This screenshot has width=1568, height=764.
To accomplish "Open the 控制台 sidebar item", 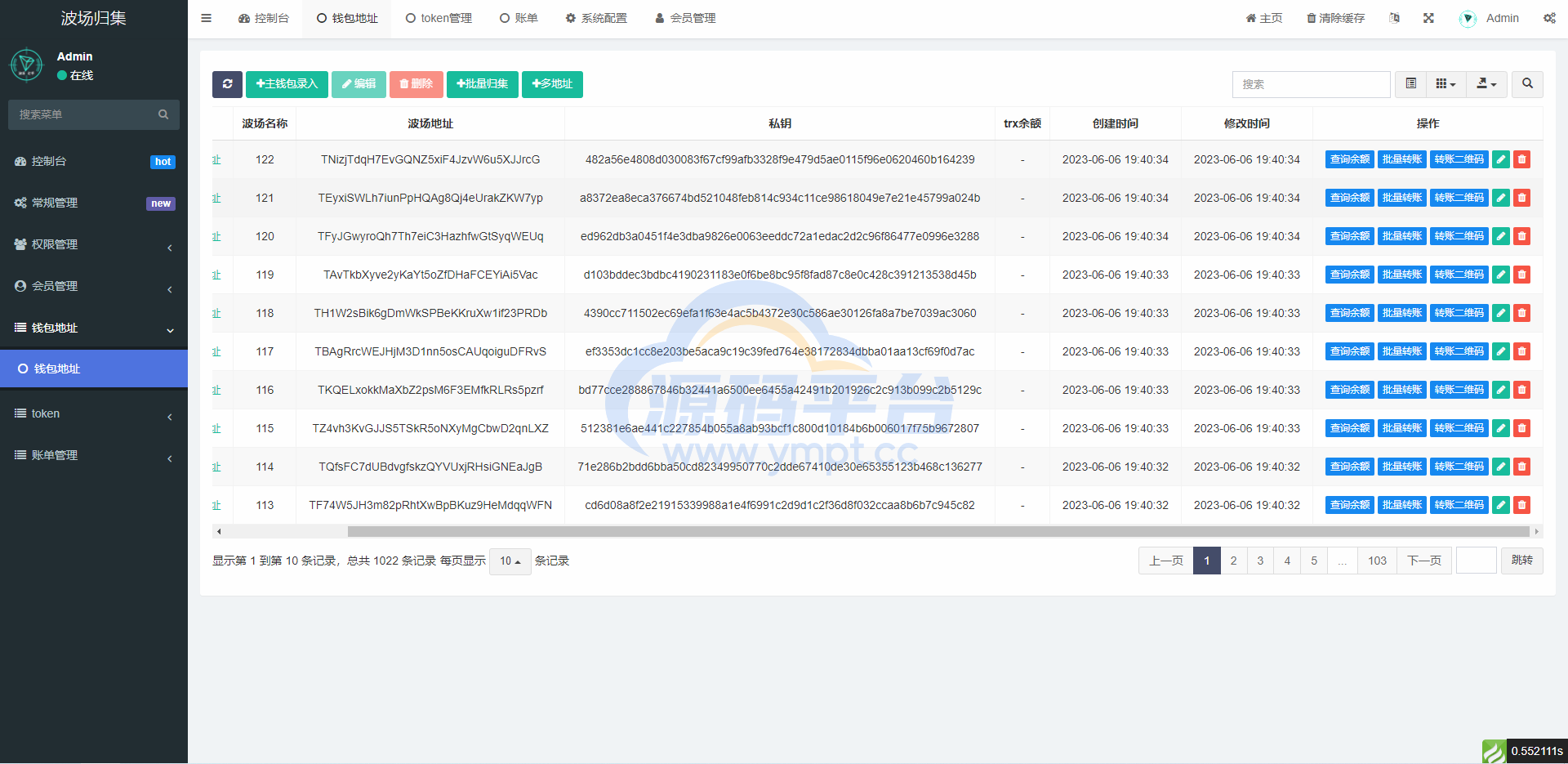I will pos(94,161).
